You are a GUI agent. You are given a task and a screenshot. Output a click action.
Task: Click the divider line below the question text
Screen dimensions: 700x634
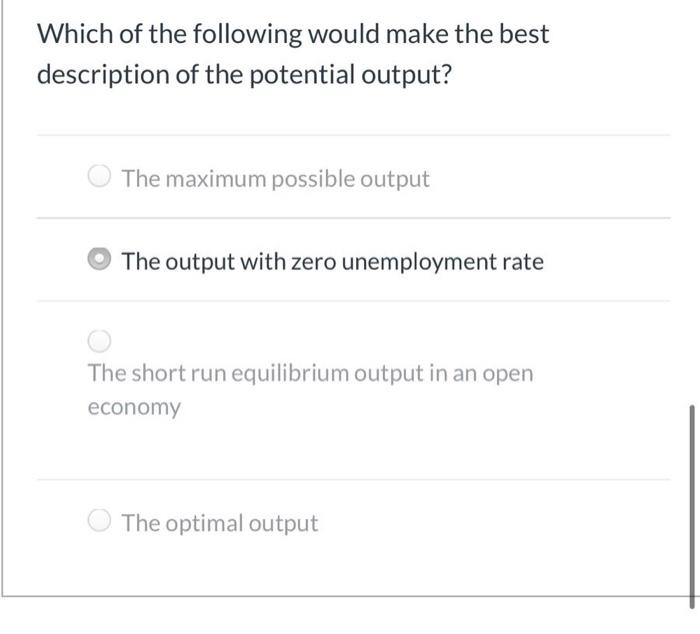pyautogui.click(x=352, y=135)
